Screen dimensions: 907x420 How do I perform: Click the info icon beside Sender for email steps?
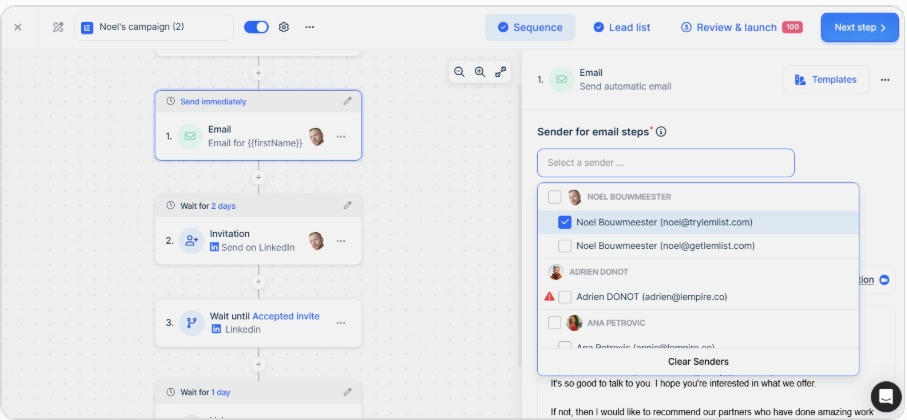[x=661, y=132]
